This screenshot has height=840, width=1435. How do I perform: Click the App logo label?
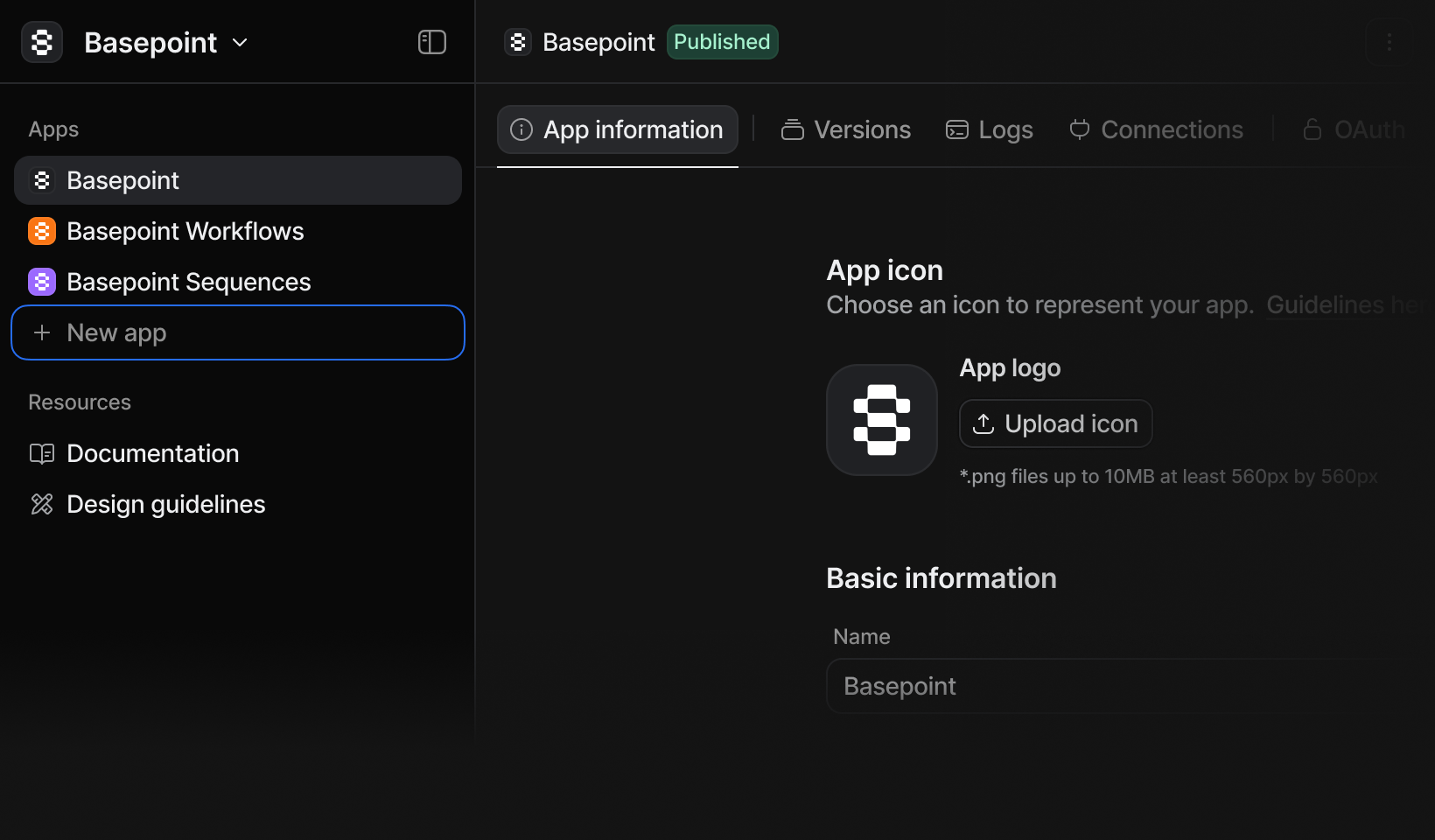click(x=1010, y=368)
